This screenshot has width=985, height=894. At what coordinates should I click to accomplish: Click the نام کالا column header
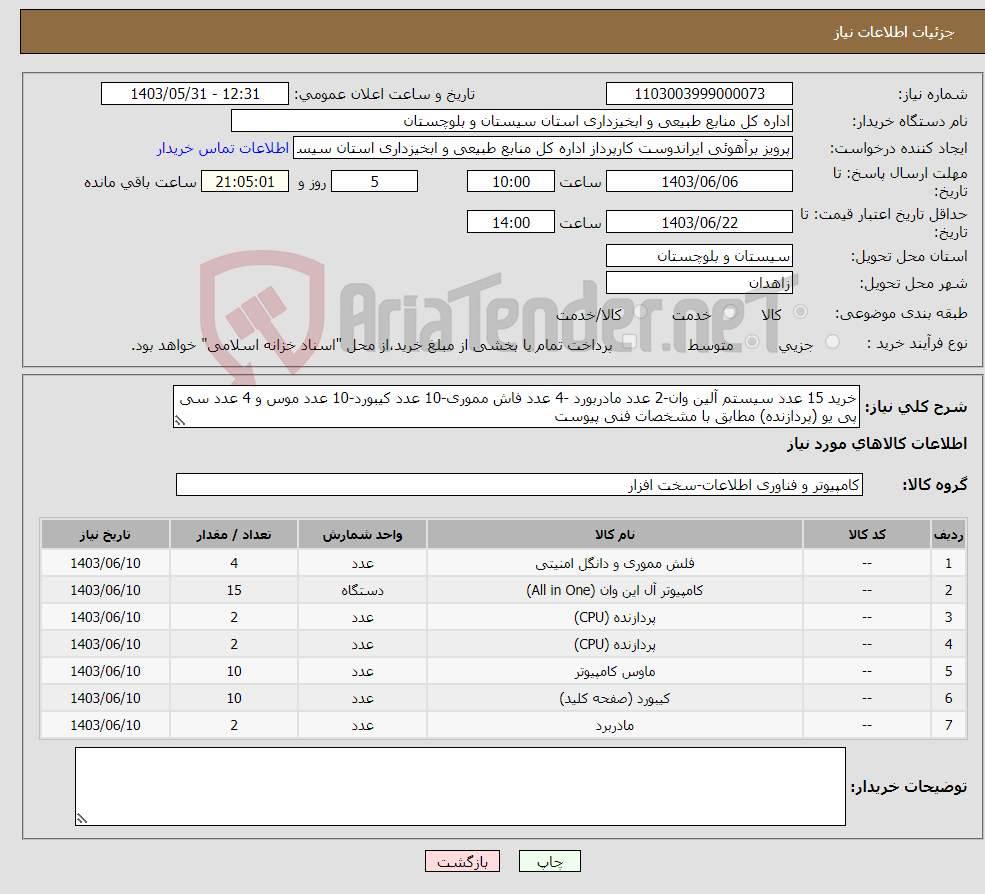tap(615, 535)
